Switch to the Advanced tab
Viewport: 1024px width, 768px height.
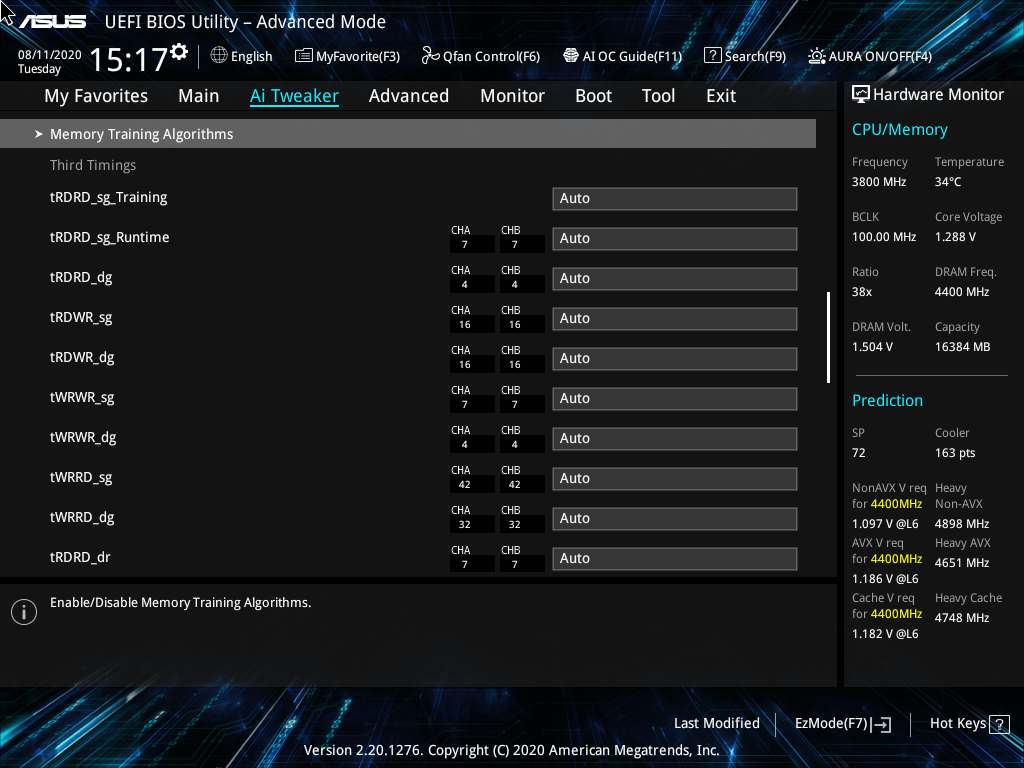[409, 95]
